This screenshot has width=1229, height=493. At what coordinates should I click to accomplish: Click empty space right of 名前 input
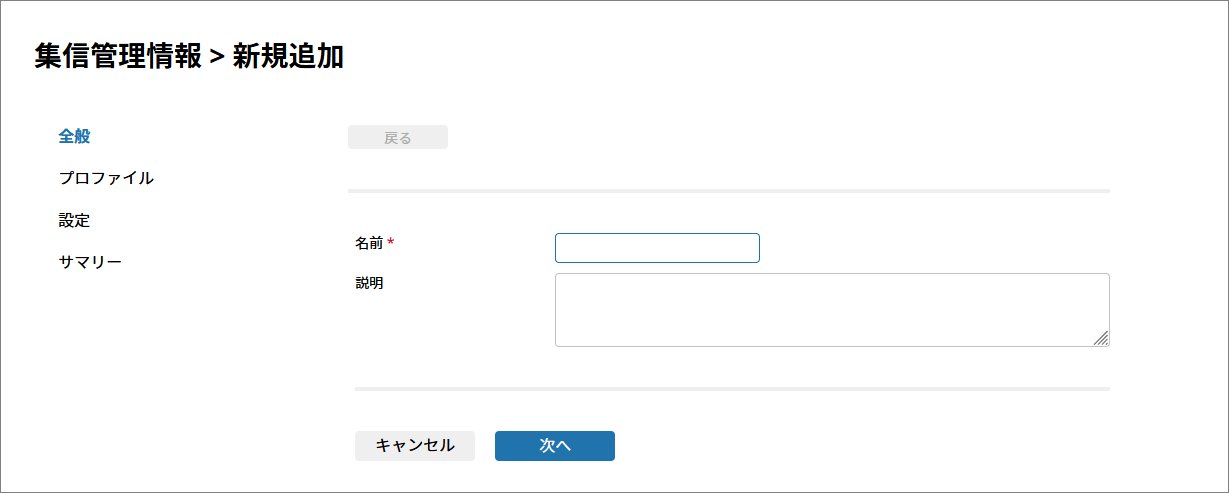pyautogui.click(x=930, y=248)
